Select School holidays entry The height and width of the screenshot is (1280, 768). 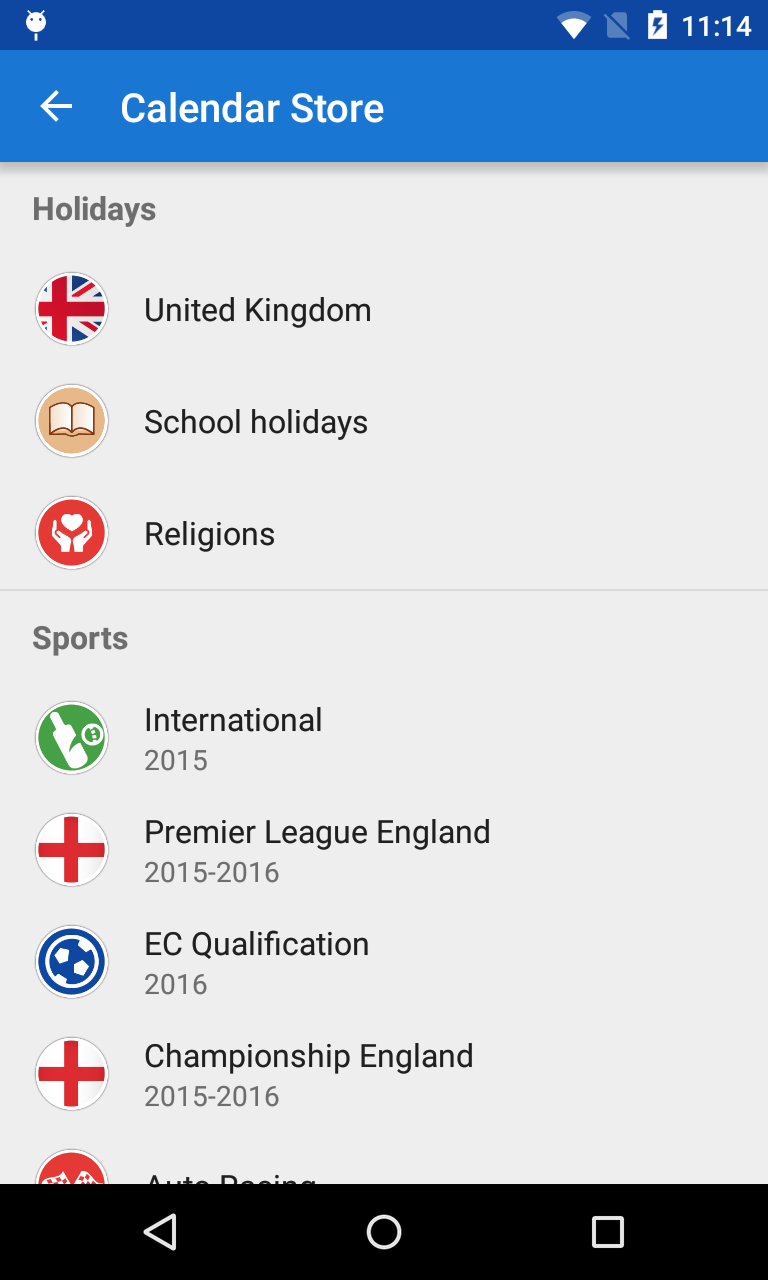pos(256,422)
